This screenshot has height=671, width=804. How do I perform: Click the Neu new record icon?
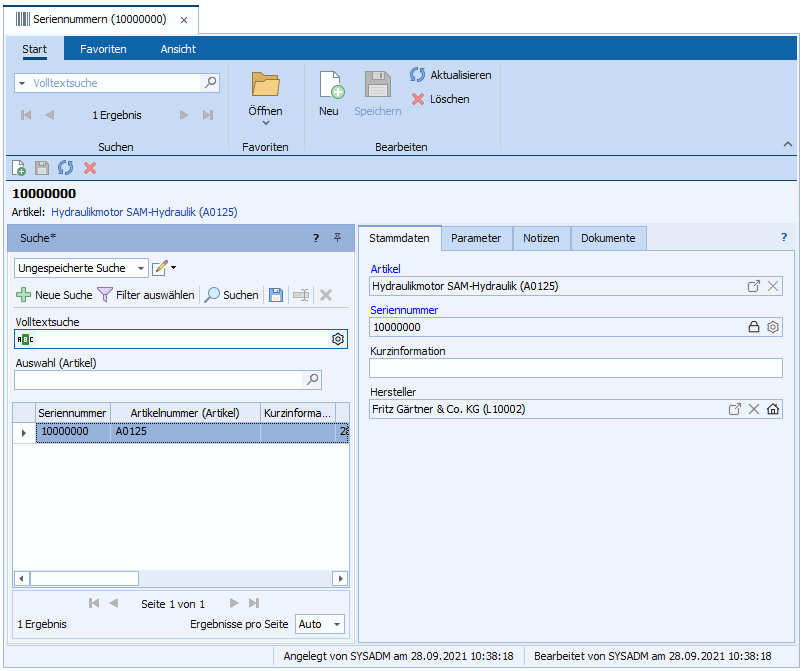click(x=330, y=86)
